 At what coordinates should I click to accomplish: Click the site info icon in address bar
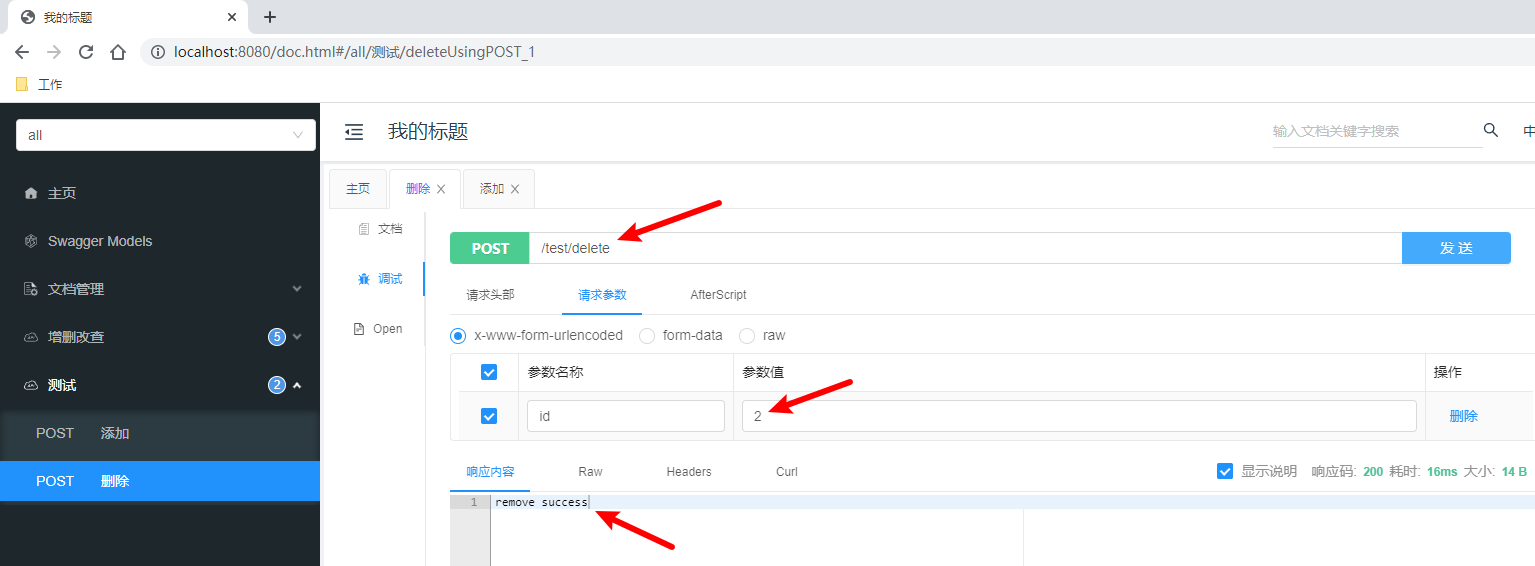(157, 52)
